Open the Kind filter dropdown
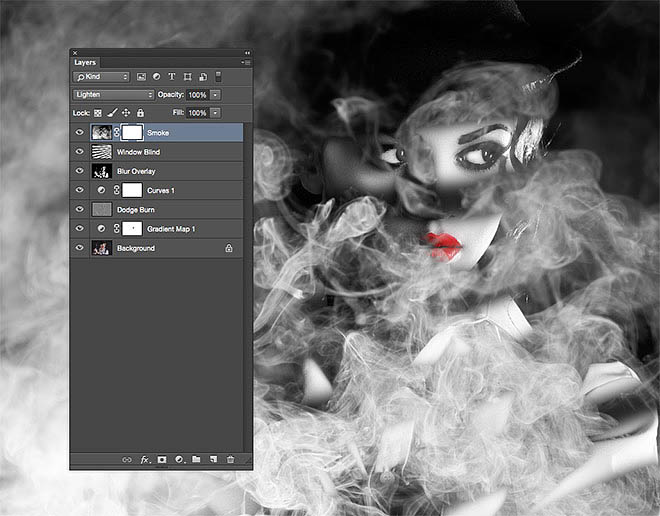The image size is (660, 516). pos(101,77)
